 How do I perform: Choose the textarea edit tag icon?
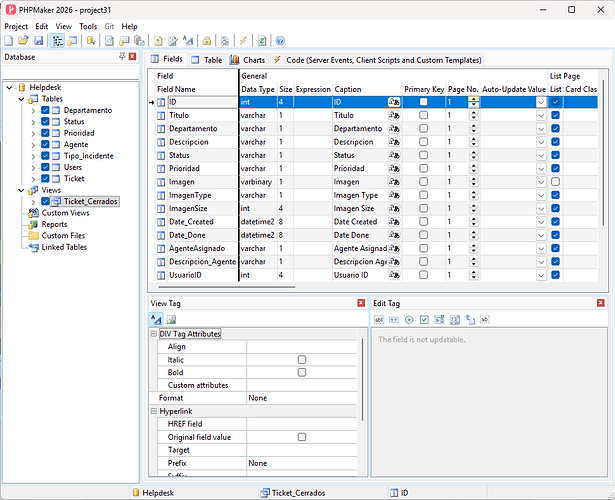[x=455, y=320]
